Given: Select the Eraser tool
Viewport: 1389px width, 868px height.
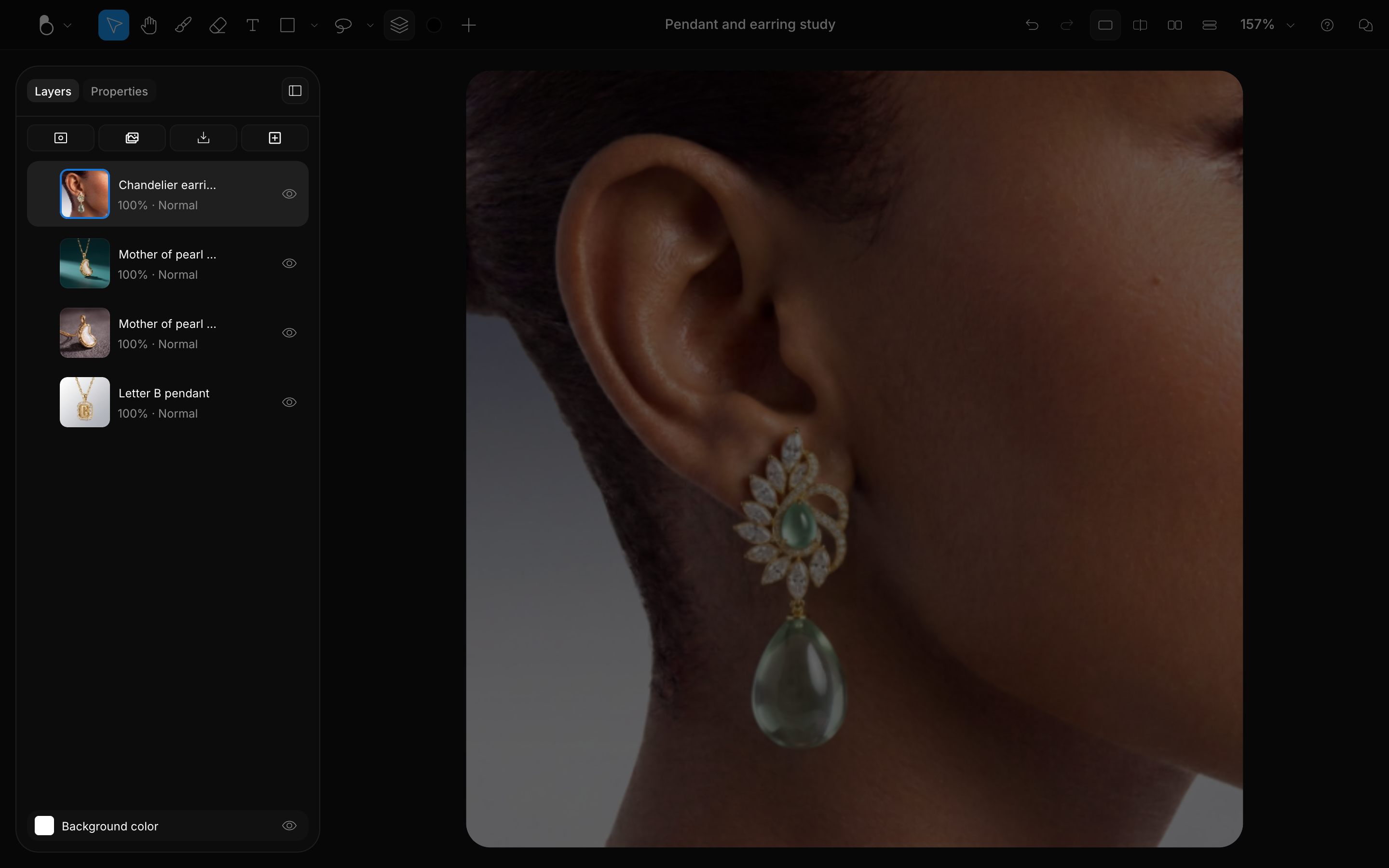Looking at the screenshot, I should pos(218,25).
